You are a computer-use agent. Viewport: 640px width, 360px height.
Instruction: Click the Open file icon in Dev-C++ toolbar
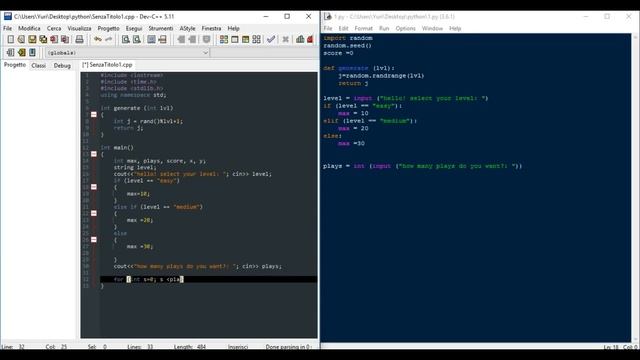[21, 39]
